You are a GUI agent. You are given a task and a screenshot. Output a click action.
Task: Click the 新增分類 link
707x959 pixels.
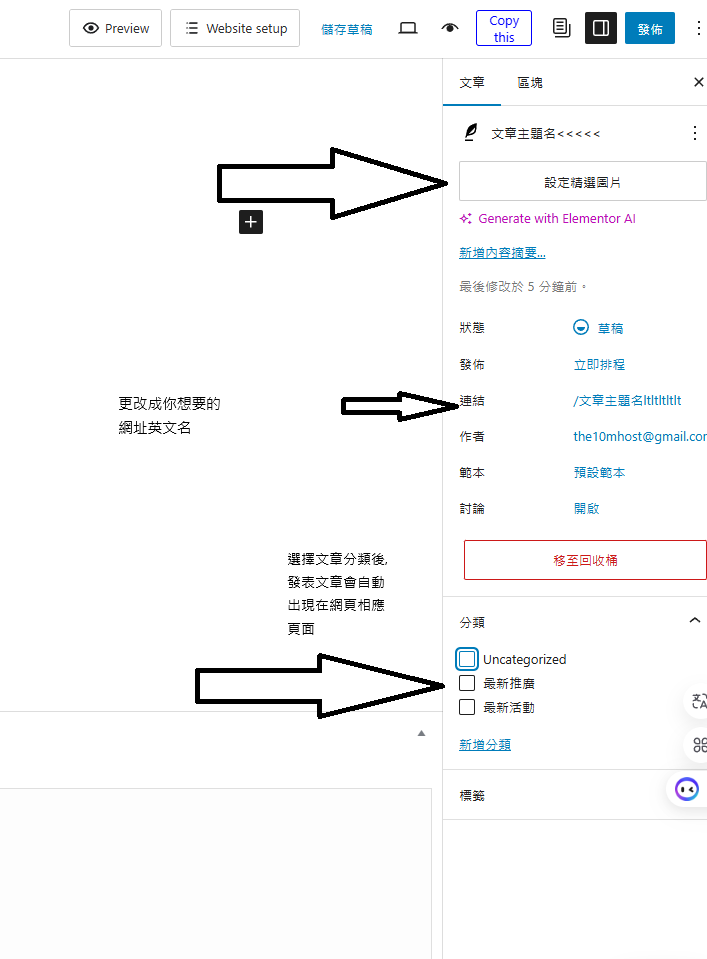(485, 745)
